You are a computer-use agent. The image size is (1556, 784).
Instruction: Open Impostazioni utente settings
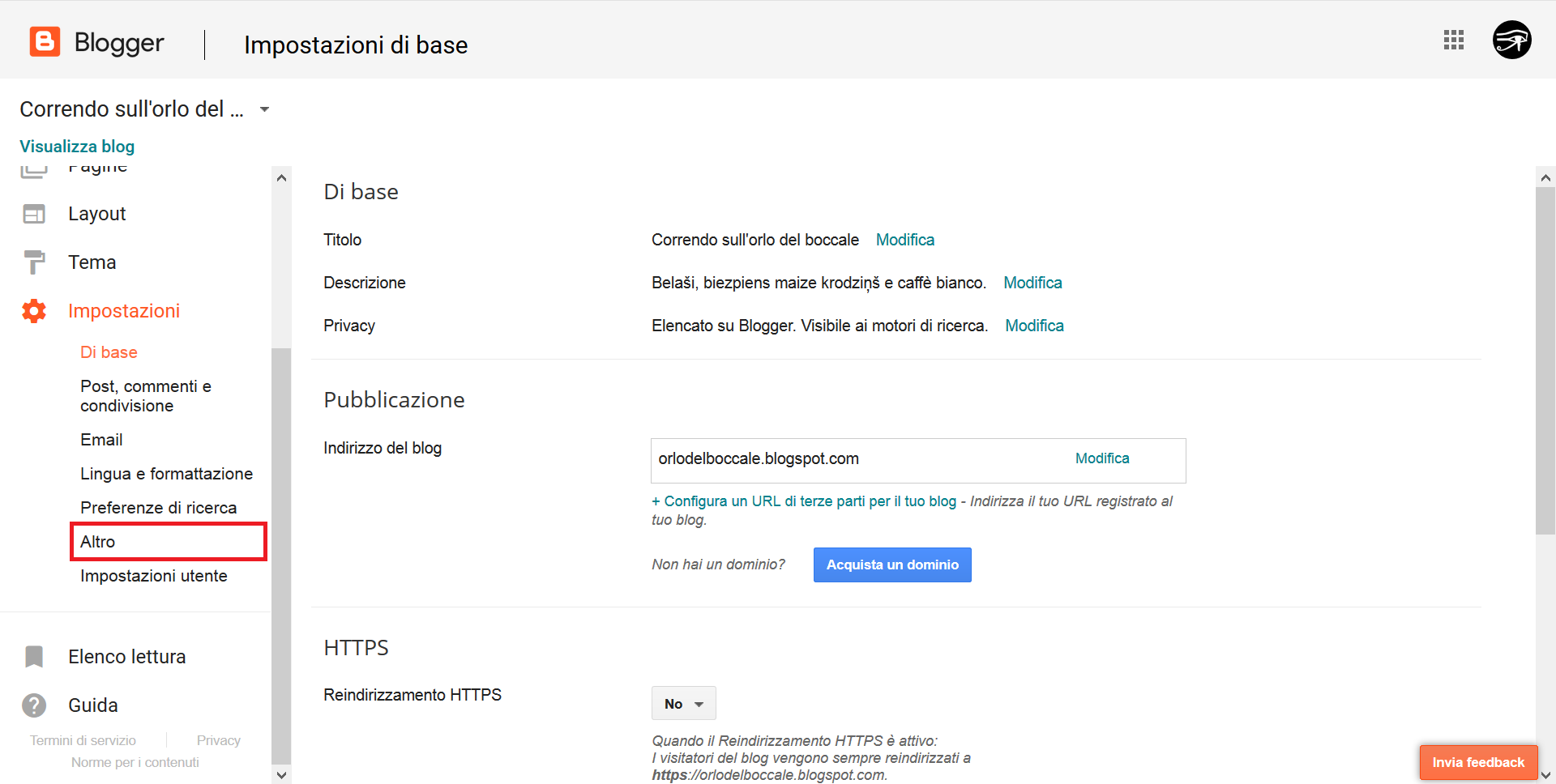point(154,576)
